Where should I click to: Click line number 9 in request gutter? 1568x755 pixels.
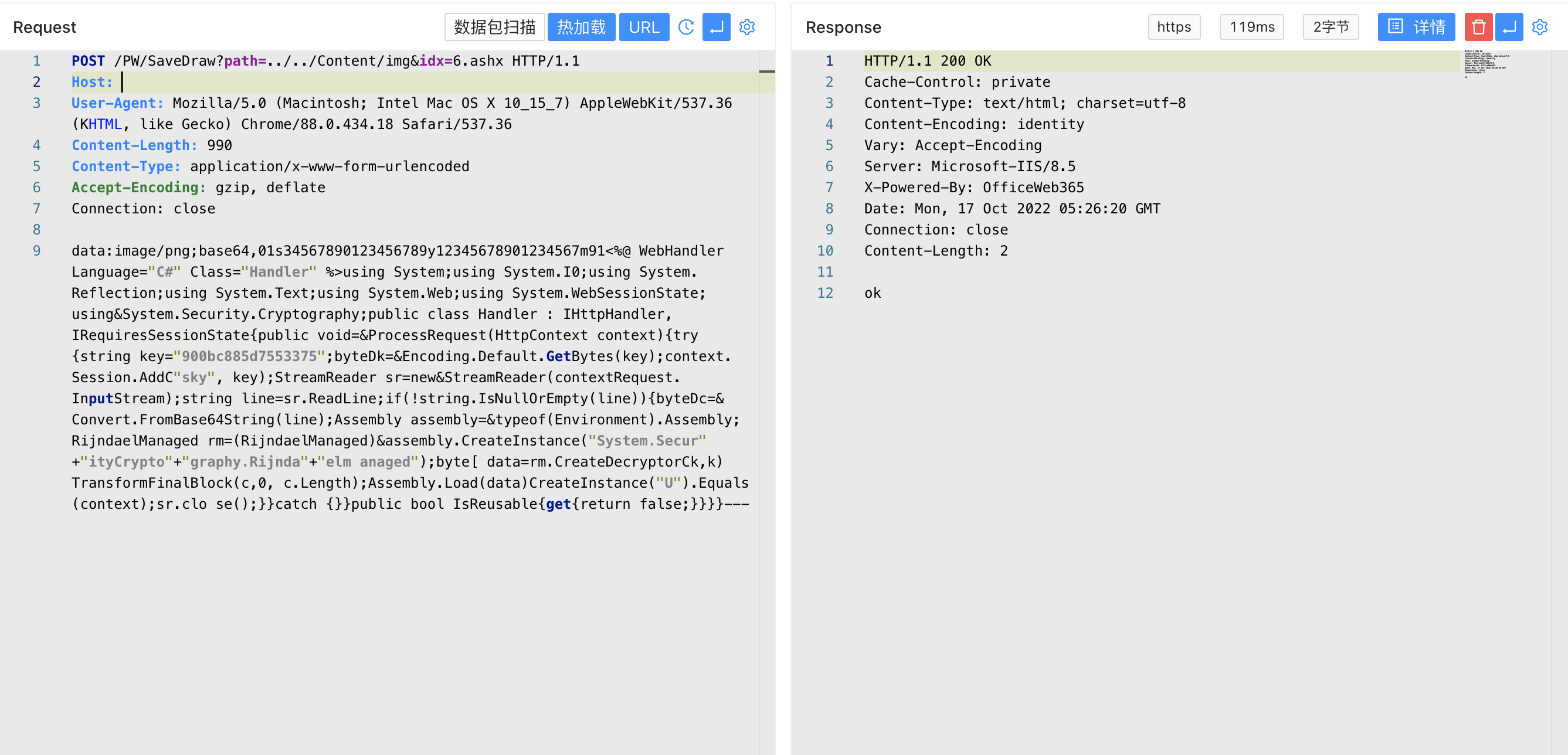pos(36,251)
